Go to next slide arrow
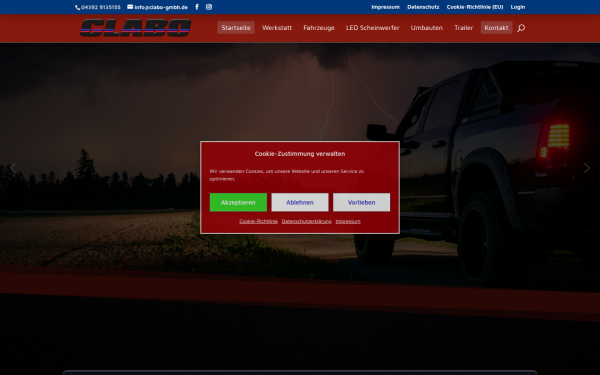 coord(587,168)
